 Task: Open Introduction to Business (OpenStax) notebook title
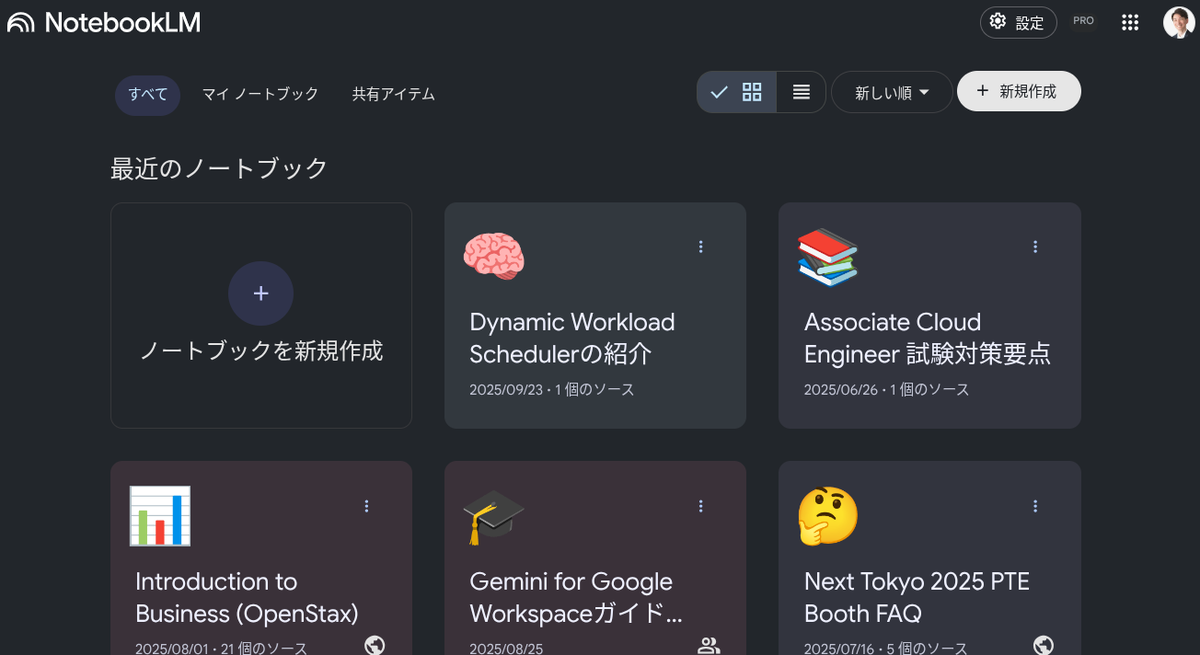pyautogui.click(x=247, y=597)
